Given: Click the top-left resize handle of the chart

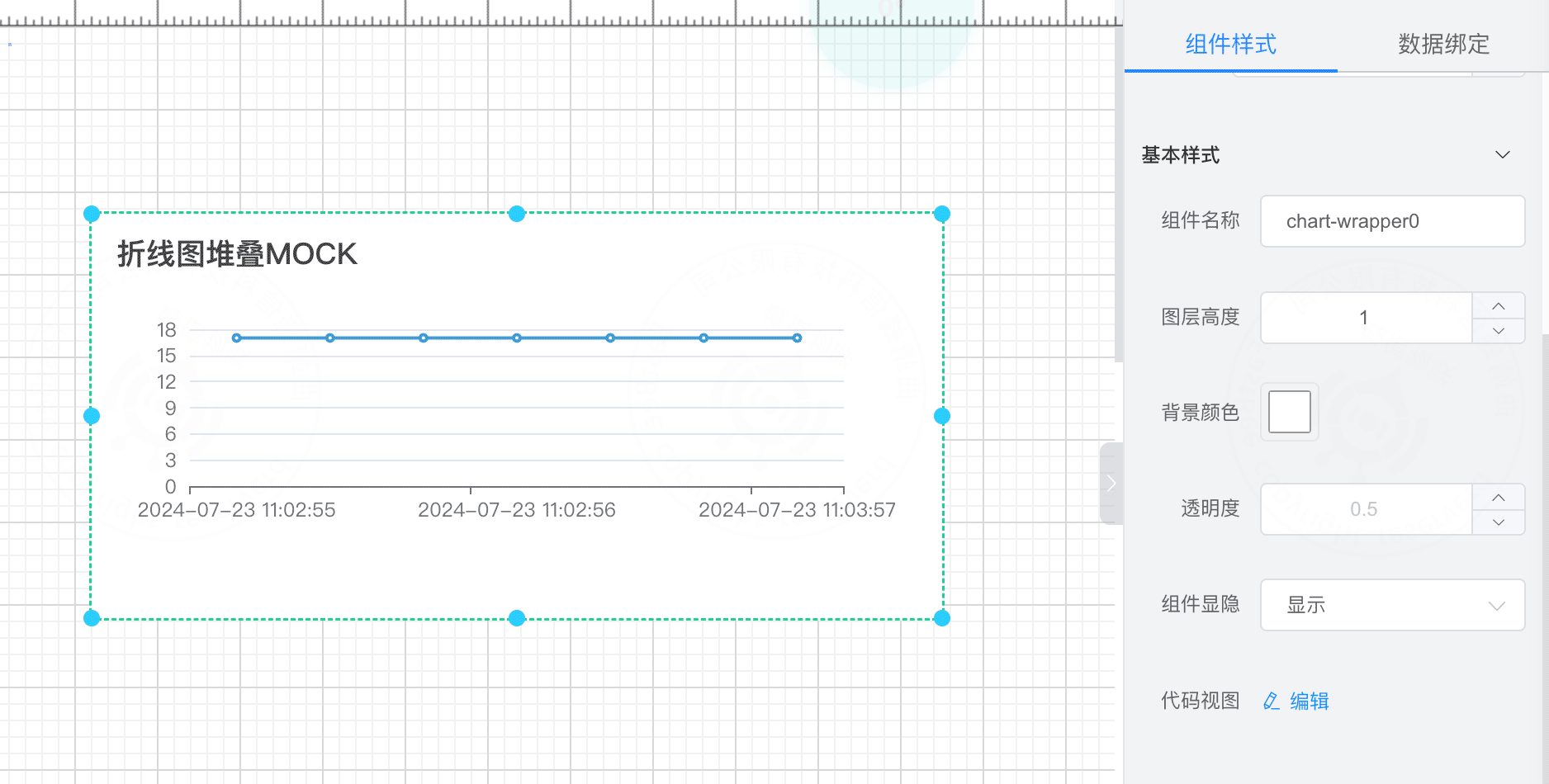Looking at the screenshot, I should (92, 214).
